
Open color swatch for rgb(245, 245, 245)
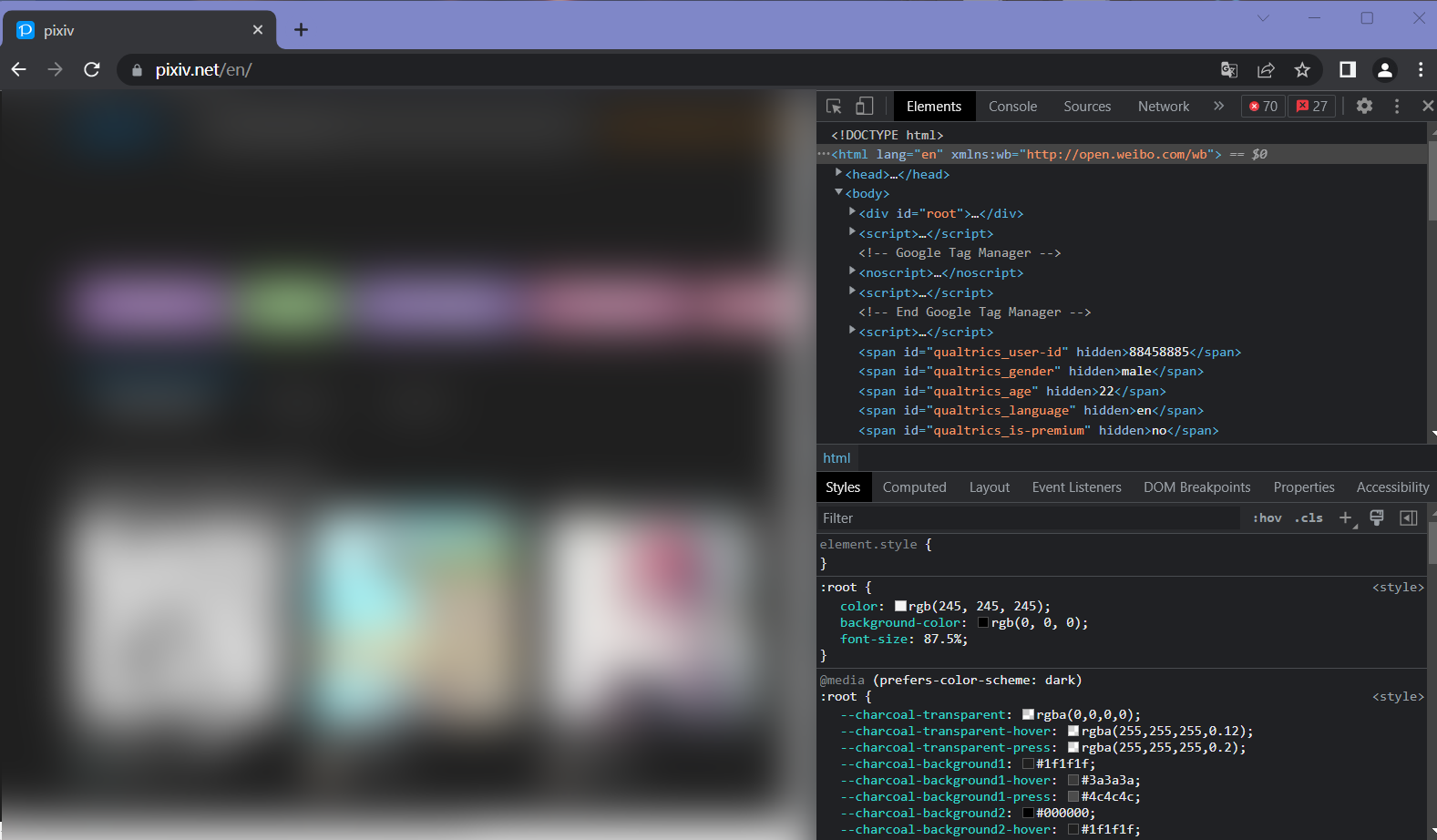point(900,606)
